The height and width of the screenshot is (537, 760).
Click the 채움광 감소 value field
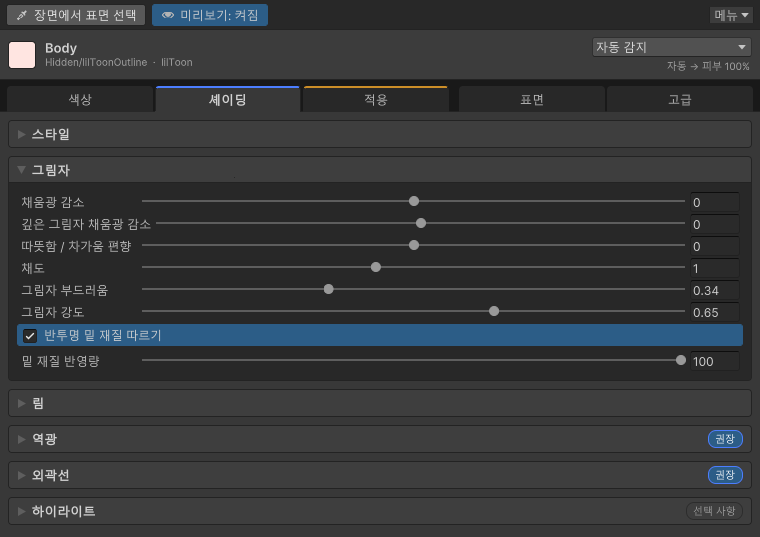714,202
